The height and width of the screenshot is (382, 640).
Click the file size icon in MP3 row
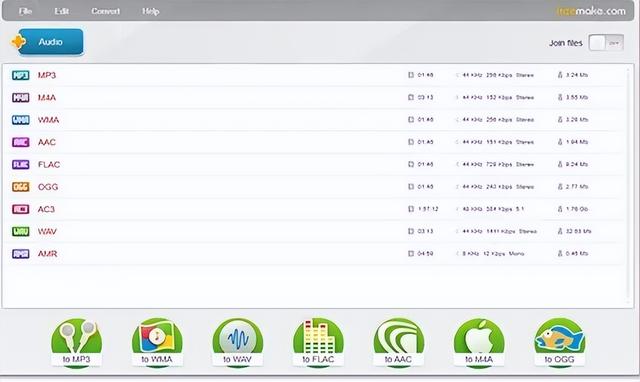pyautogui.click(x=560, y=75)
